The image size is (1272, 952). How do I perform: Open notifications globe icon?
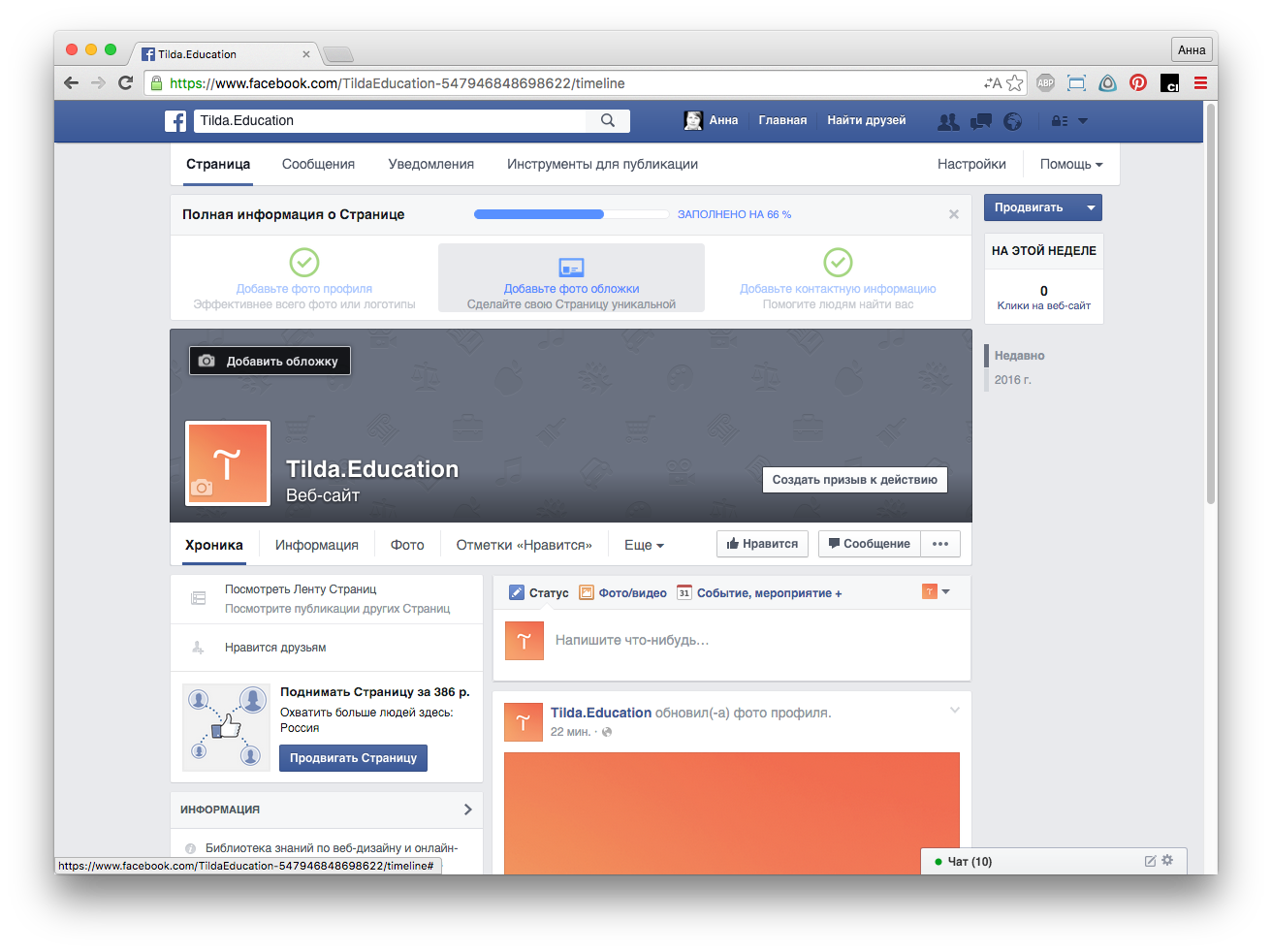click(1013, 121)
